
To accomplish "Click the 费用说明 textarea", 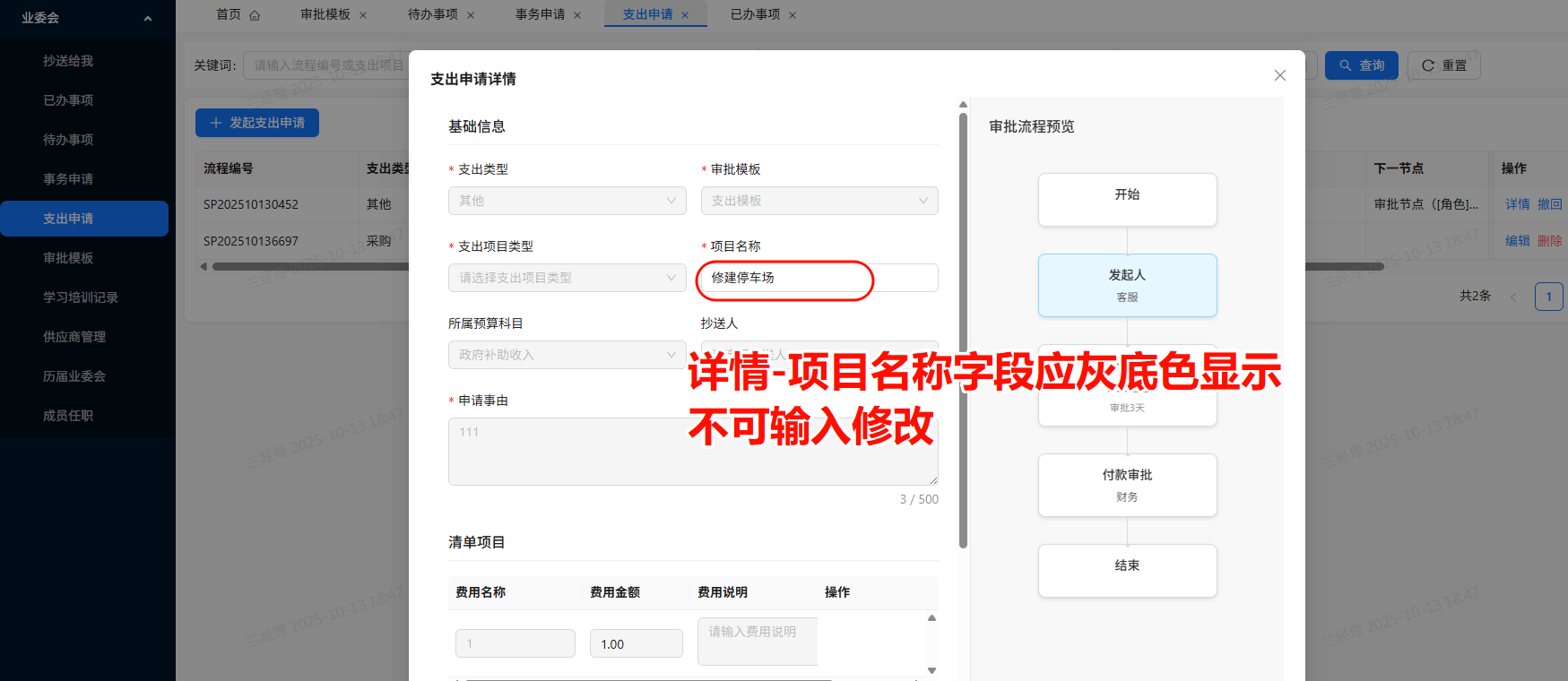I will [758, 642].
